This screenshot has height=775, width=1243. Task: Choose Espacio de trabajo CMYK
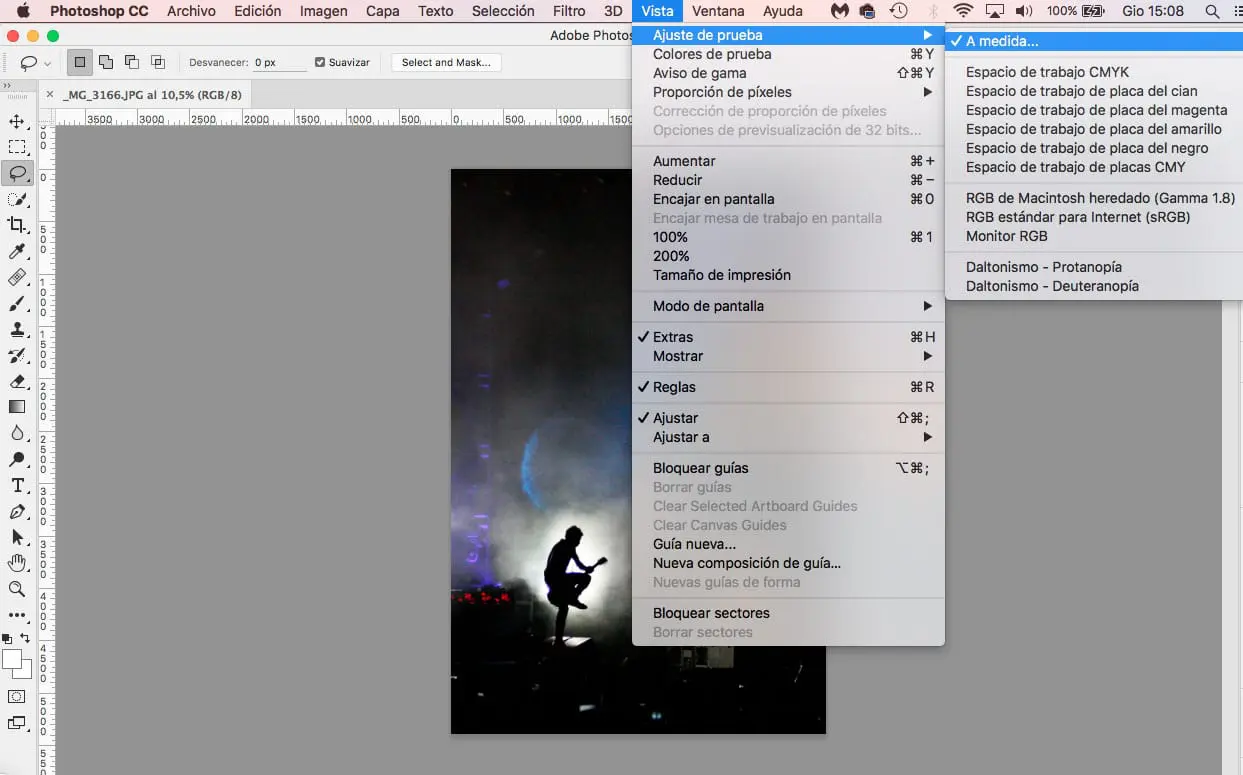click(x=1047, y=72)
